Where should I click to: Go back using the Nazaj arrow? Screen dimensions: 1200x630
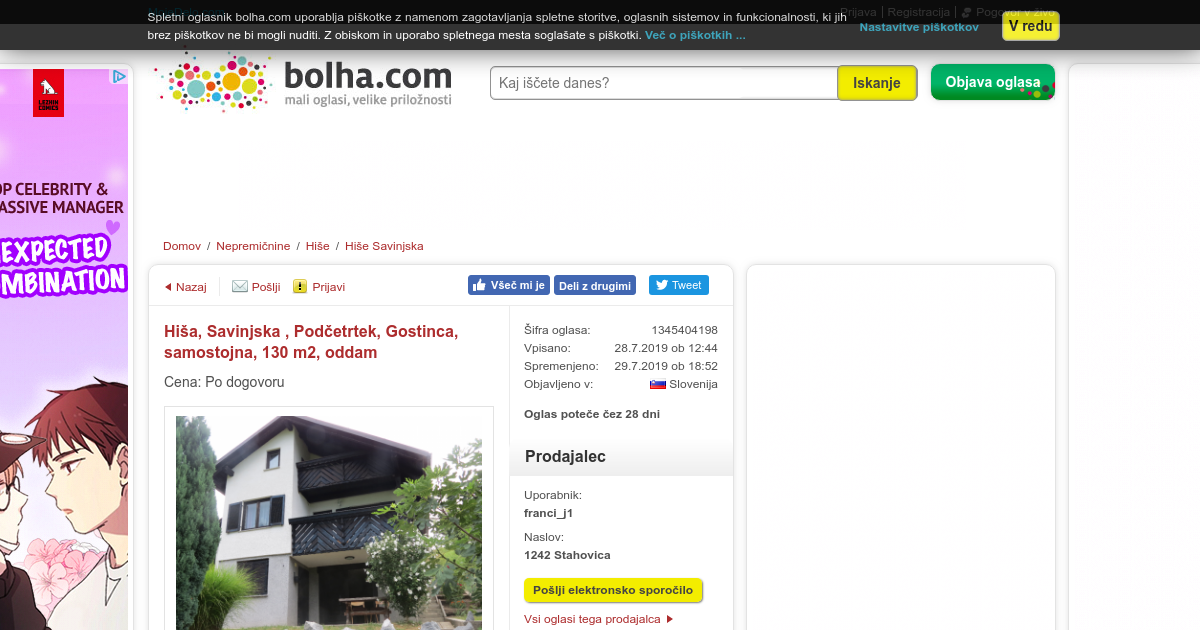point(185,287)
